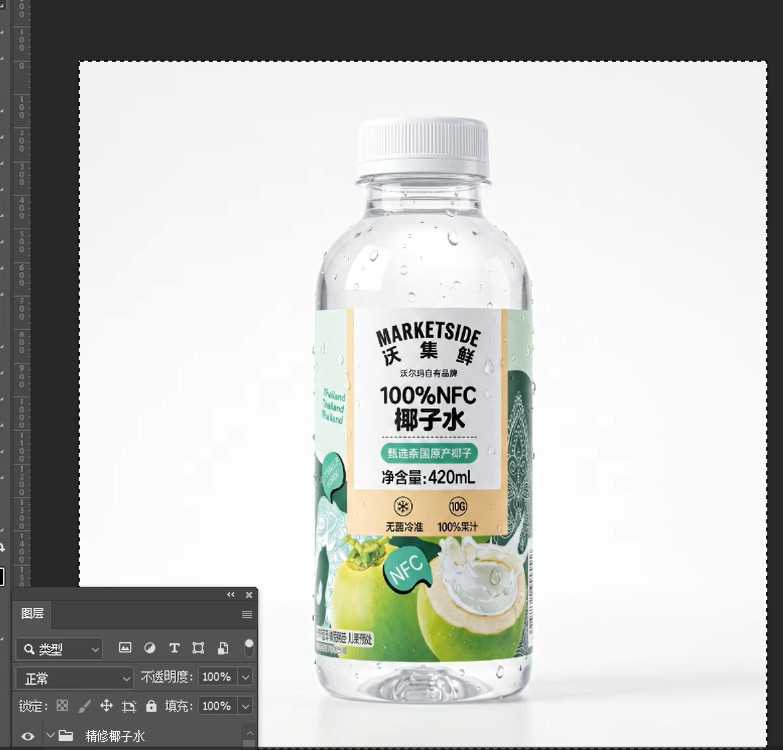Click the layers list scrollbar up arrow
Viewport: 783px width, 750px height.
250,733
